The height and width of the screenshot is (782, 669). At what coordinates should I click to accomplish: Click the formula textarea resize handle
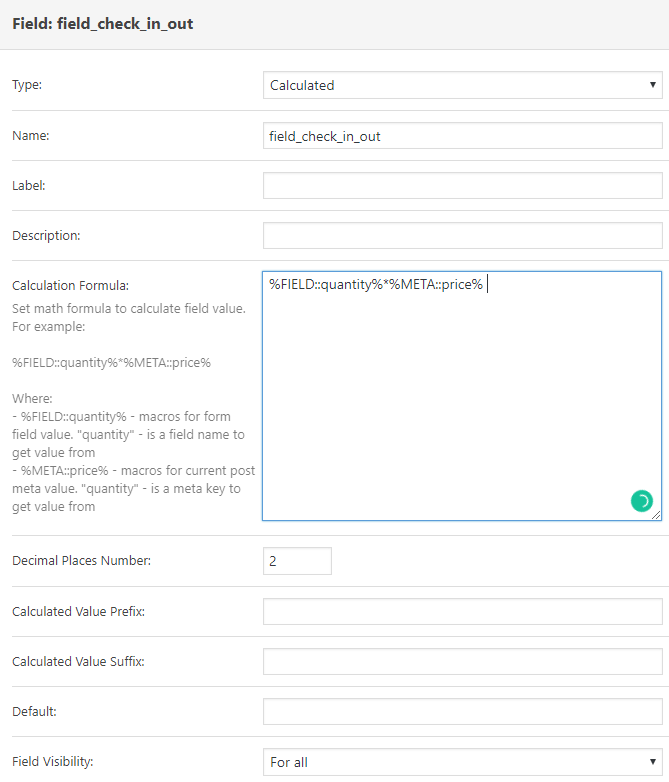pyautogui.click(x=657, y=516)
